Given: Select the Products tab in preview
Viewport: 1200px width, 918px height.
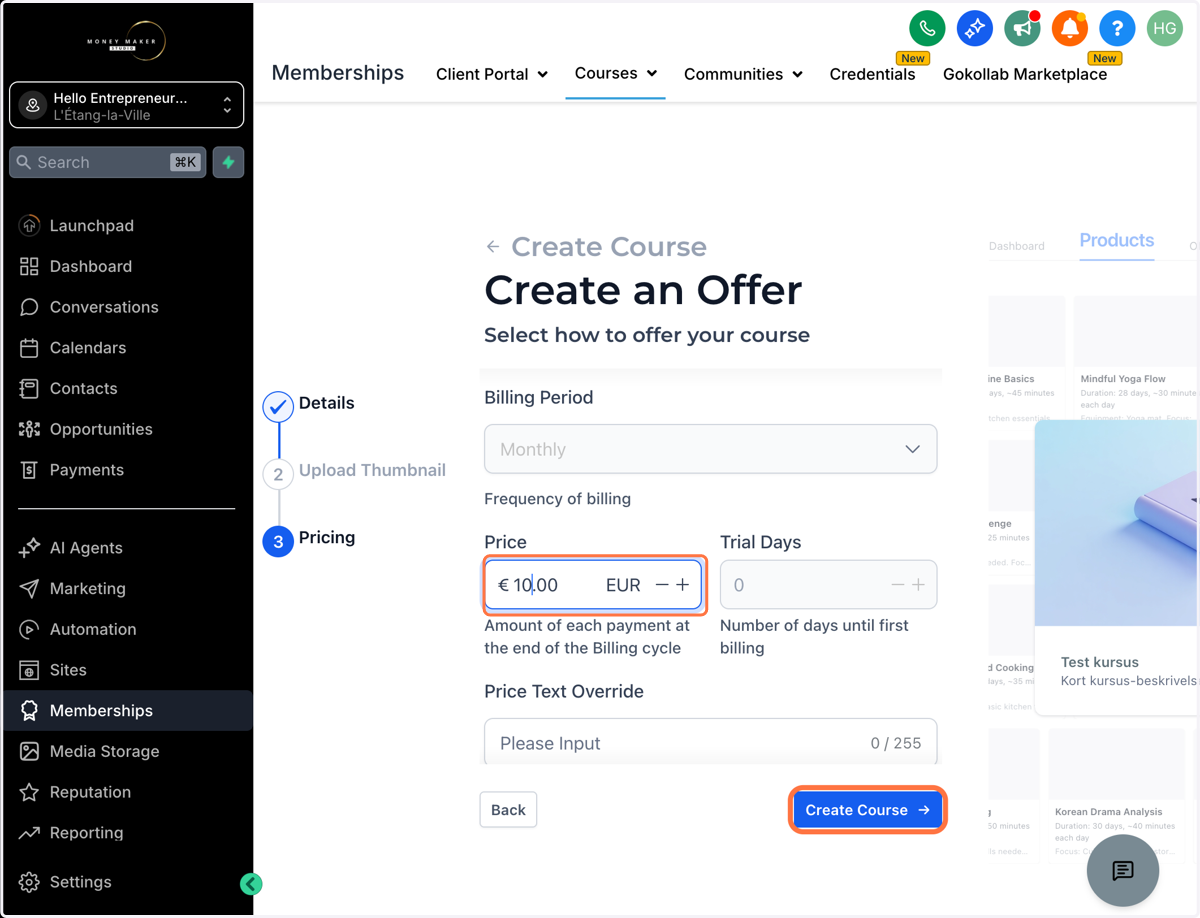Looking at the screenshot, I should 1117,240.
